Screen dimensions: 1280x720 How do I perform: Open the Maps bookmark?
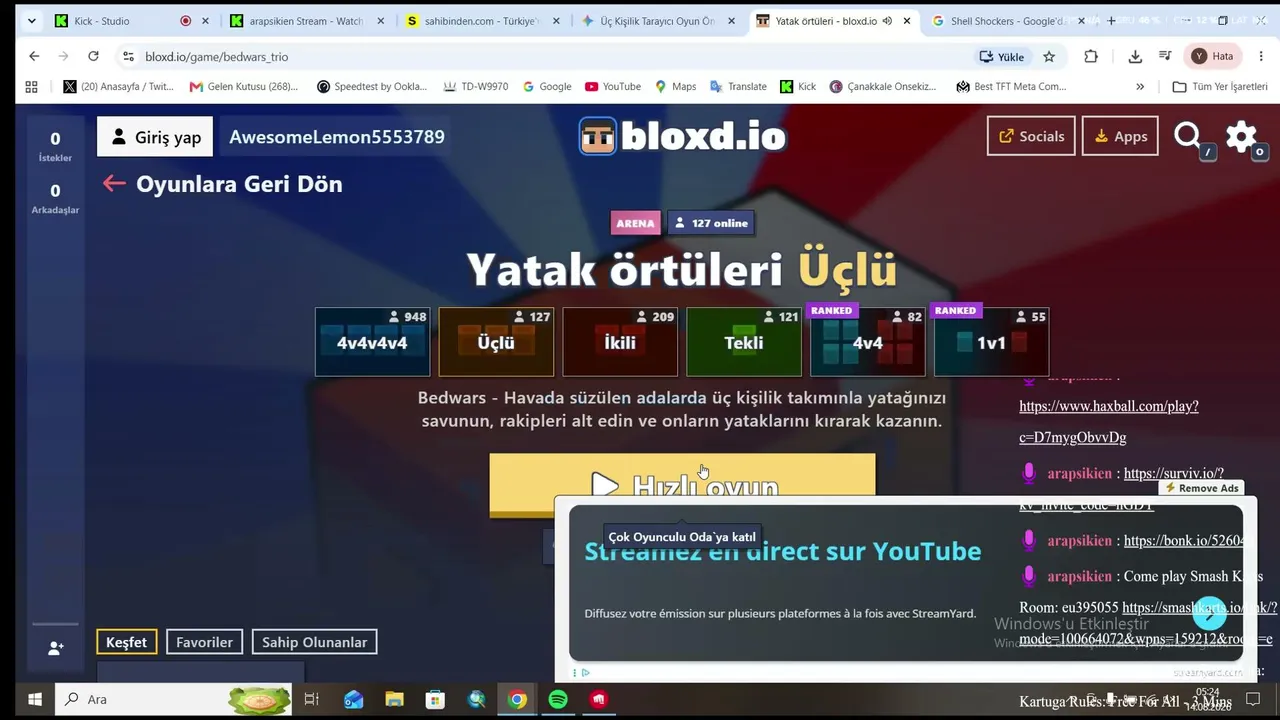pos(675,87)
